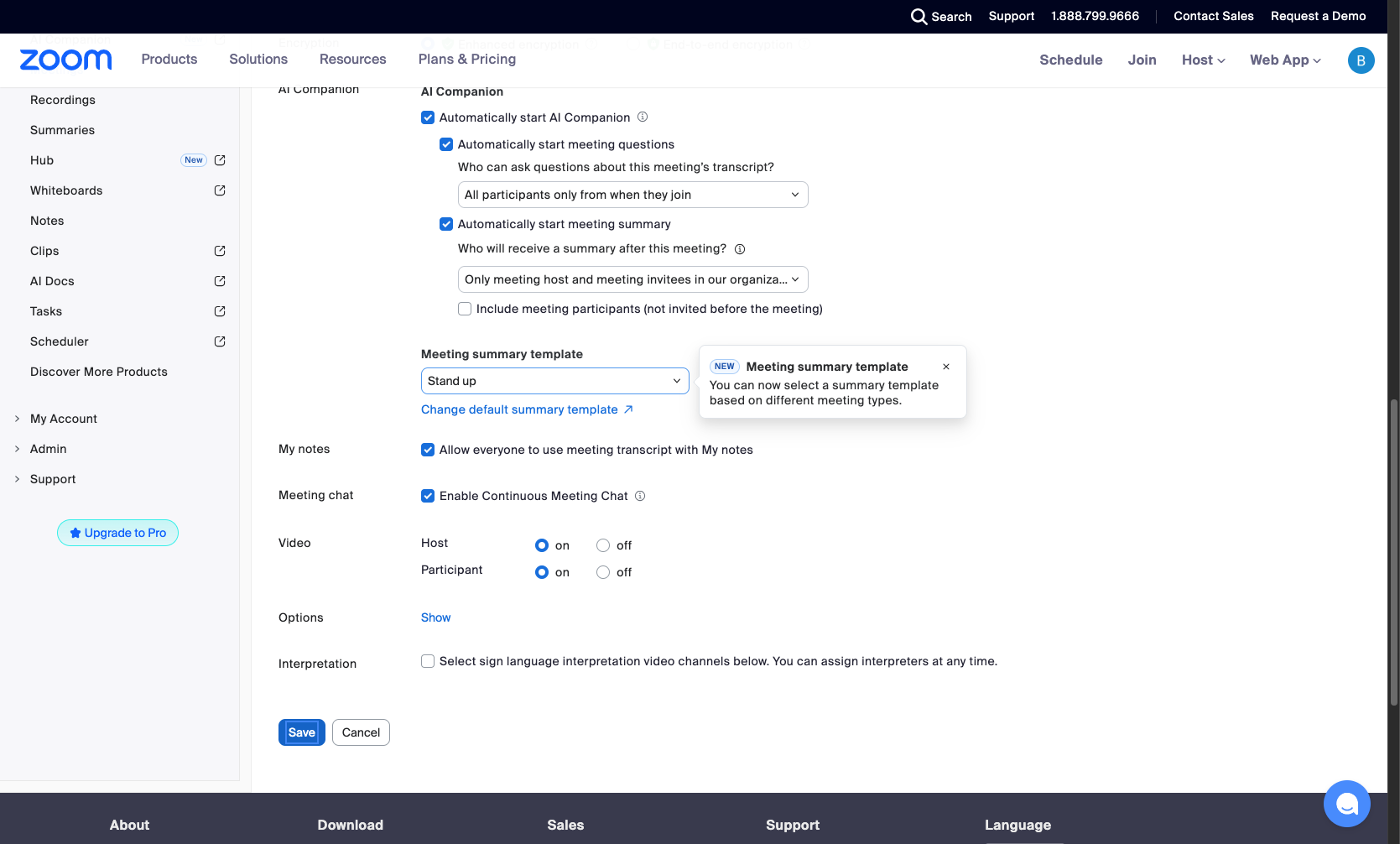The height and width of the screenshot is (844, 1400).
Task: Click the New badge beside Hub
Action: (194, 160)
